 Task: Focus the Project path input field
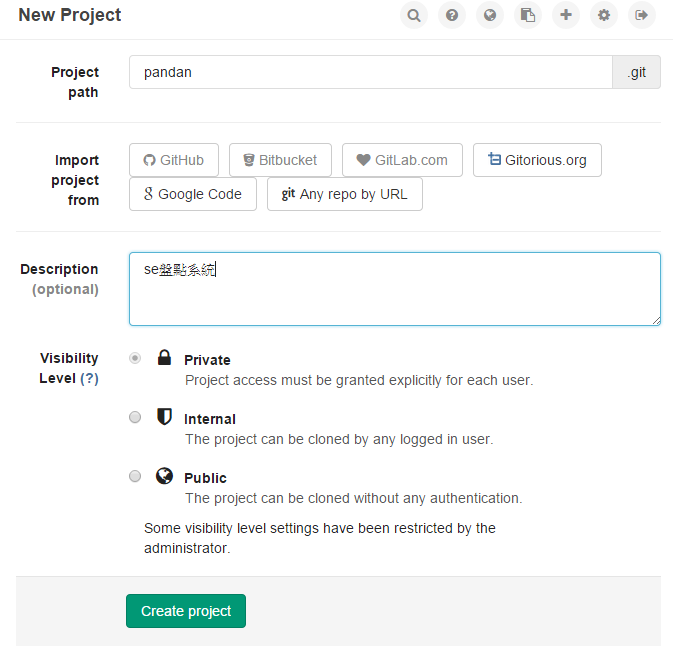point(371,72)
